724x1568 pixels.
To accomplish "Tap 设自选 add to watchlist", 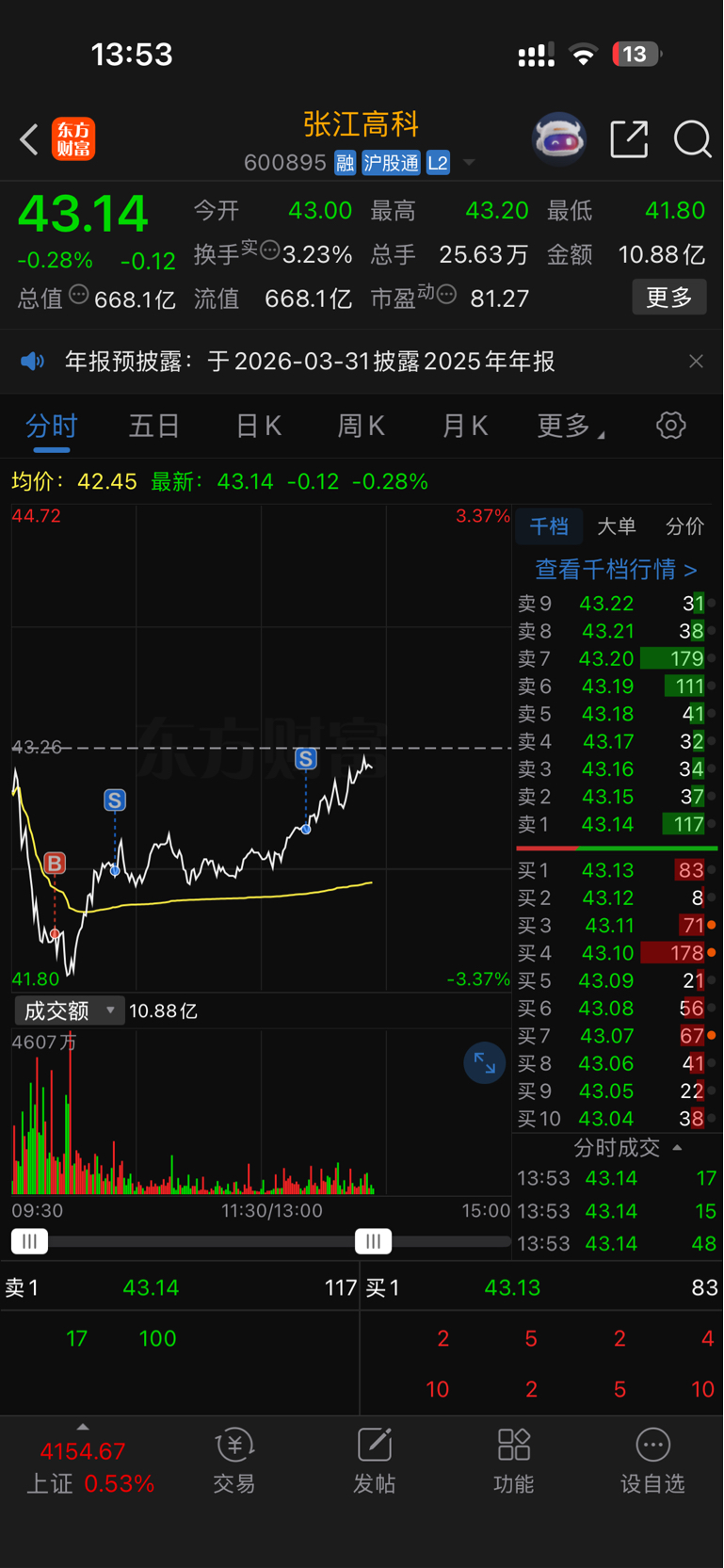I will pyautogui.click(x=652, y=1462).
